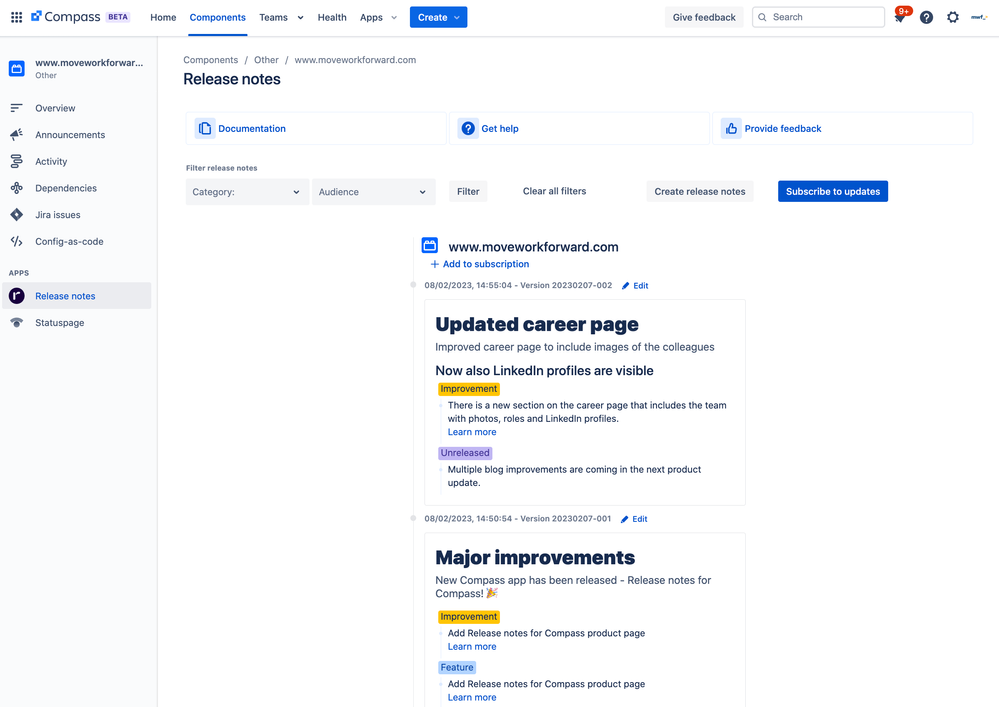Open the app switcher grid icon

coord(17,17)
